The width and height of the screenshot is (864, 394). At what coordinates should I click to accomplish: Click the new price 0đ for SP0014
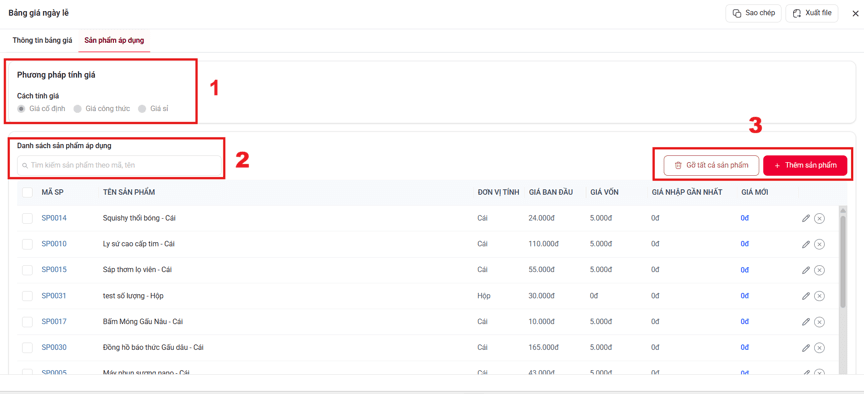745,218
